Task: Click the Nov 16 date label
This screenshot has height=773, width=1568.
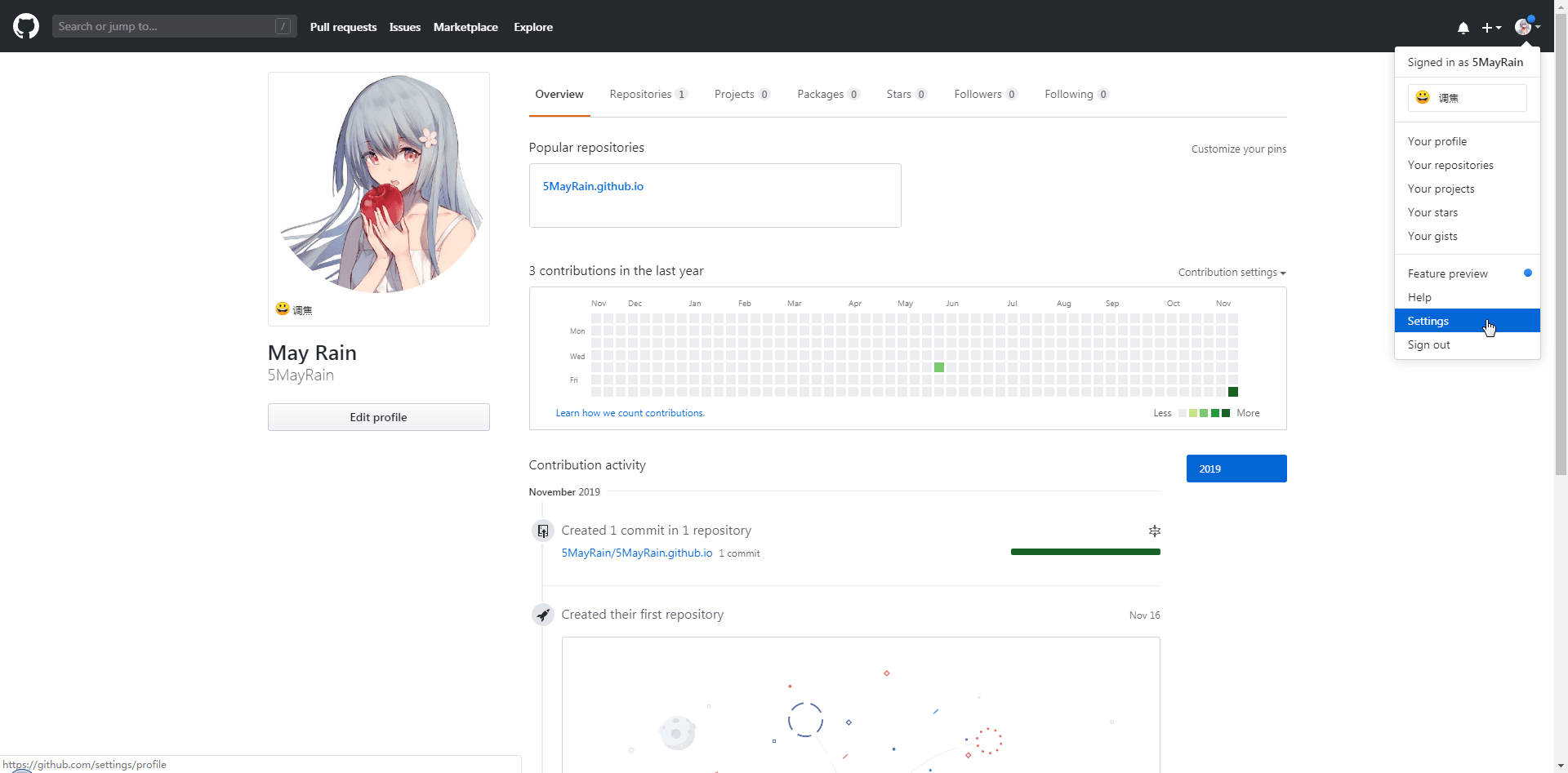Action: [x=1144, y=615]
